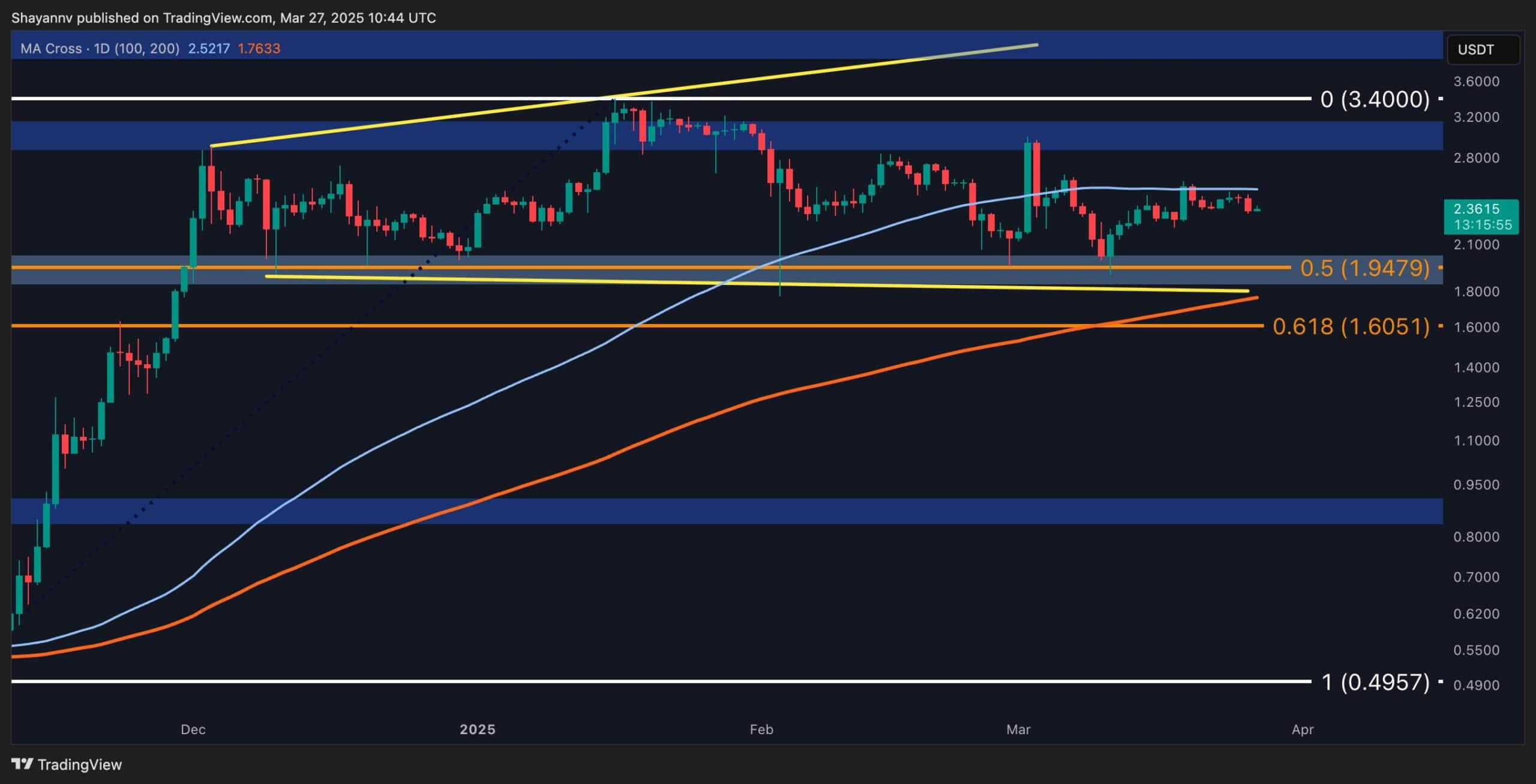This screenshot has height=784, width=1536.
Task: Select the orange 1.7633 MA value
Action: 259,49
